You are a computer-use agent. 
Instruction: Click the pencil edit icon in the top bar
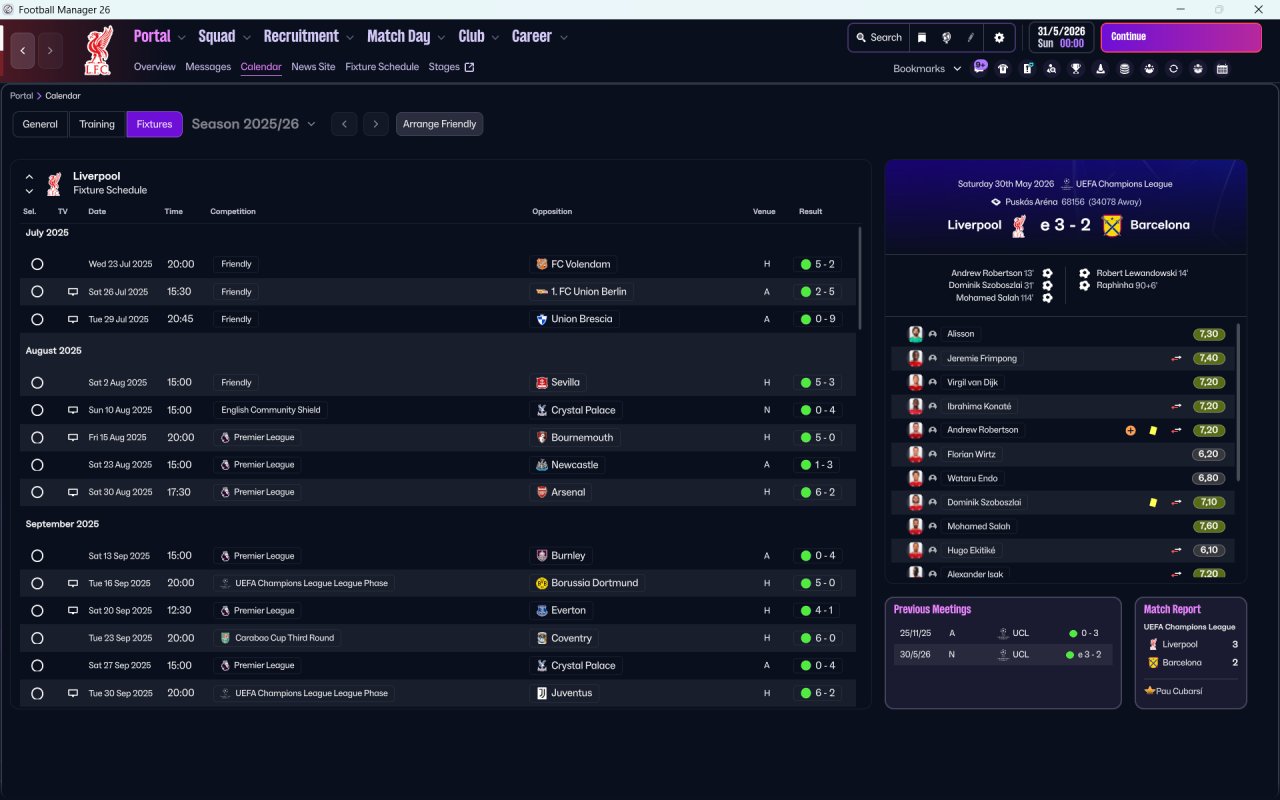coord(970,37)
